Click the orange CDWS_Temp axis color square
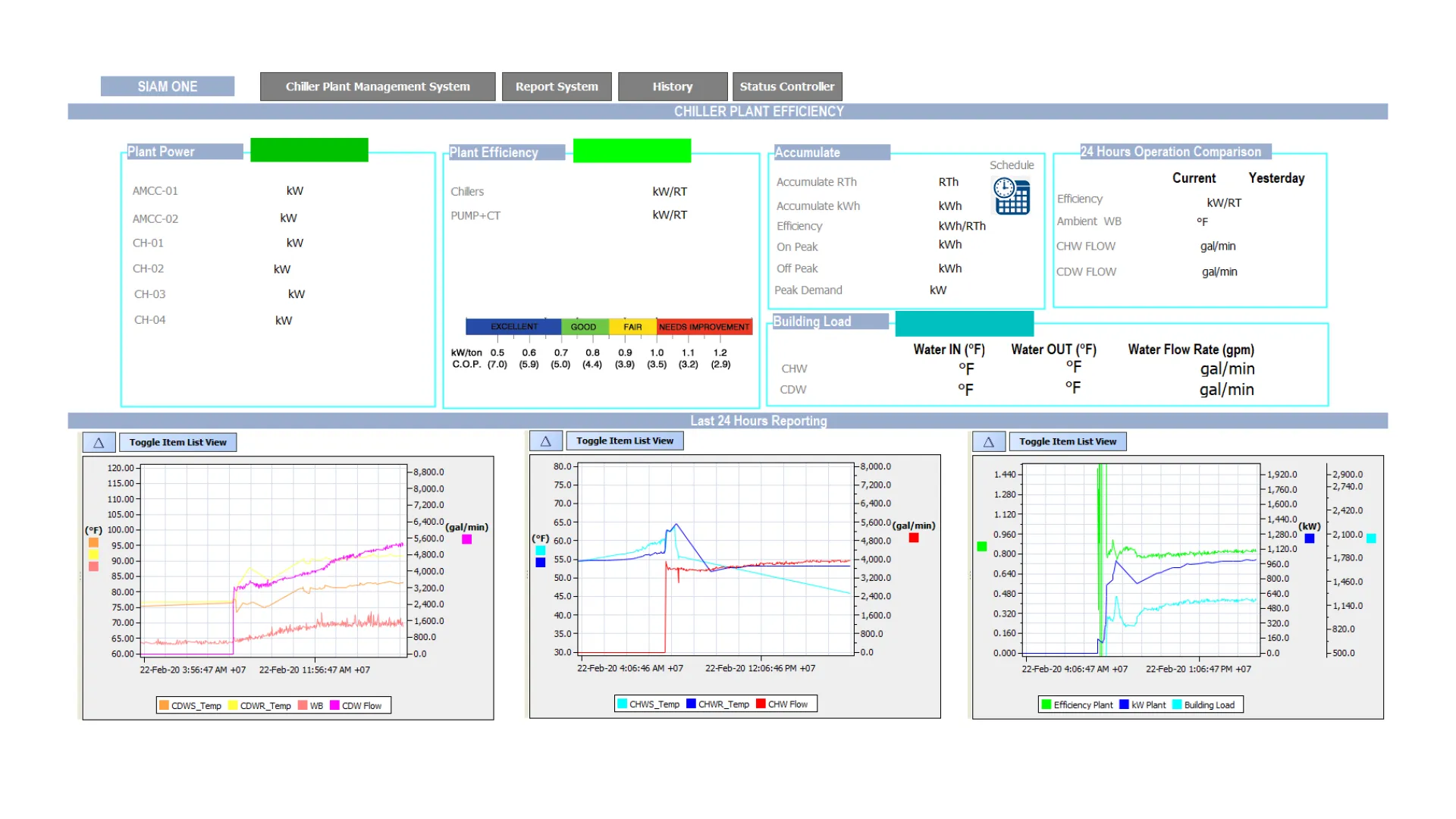This screenshot has width=1456, height=819. point(93,543)
